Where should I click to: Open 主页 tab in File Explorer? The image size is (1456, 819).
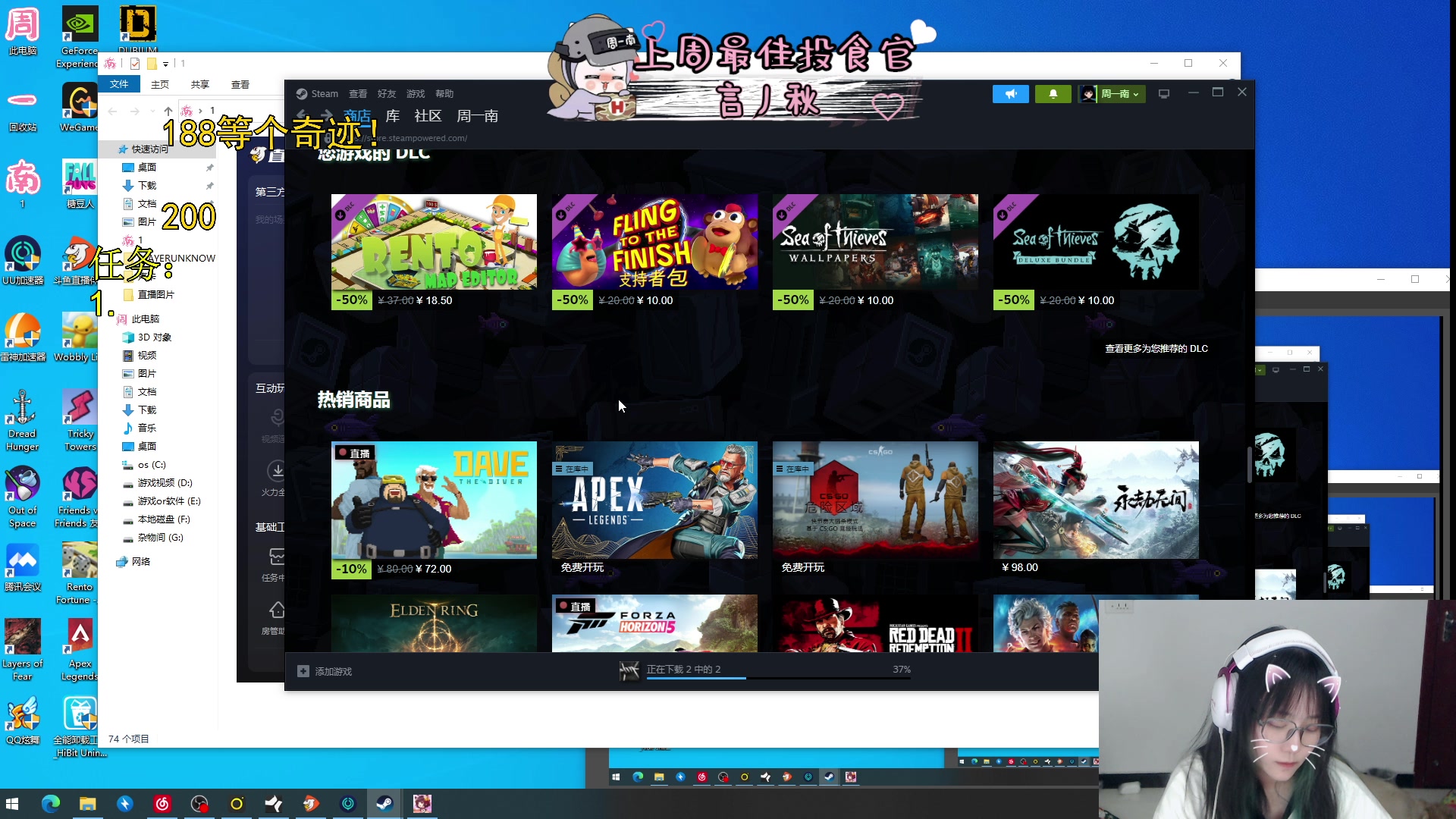[x=160, y=85]
